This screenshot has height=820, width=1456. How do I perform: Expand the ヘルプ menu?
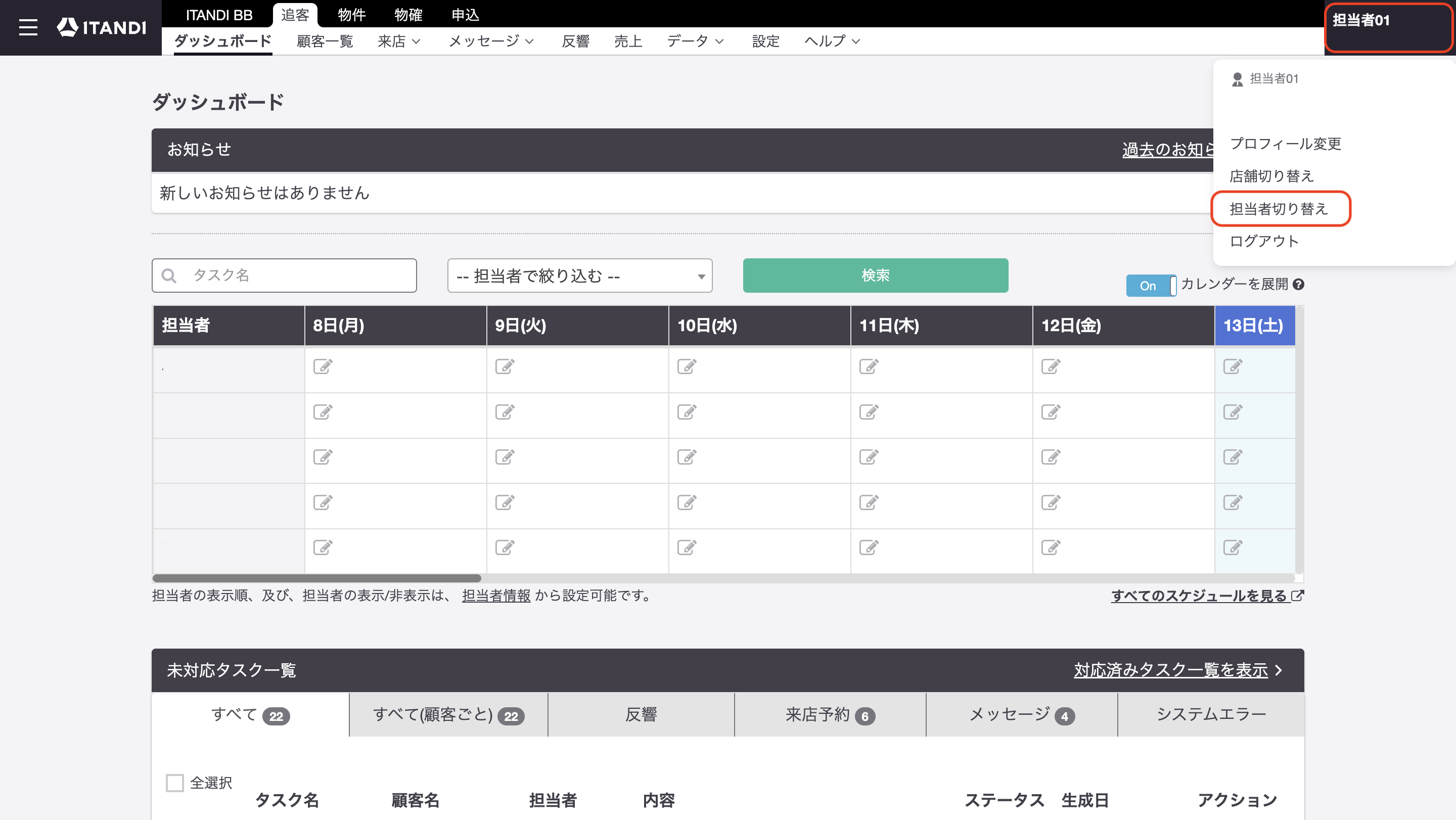pos(832,41)
